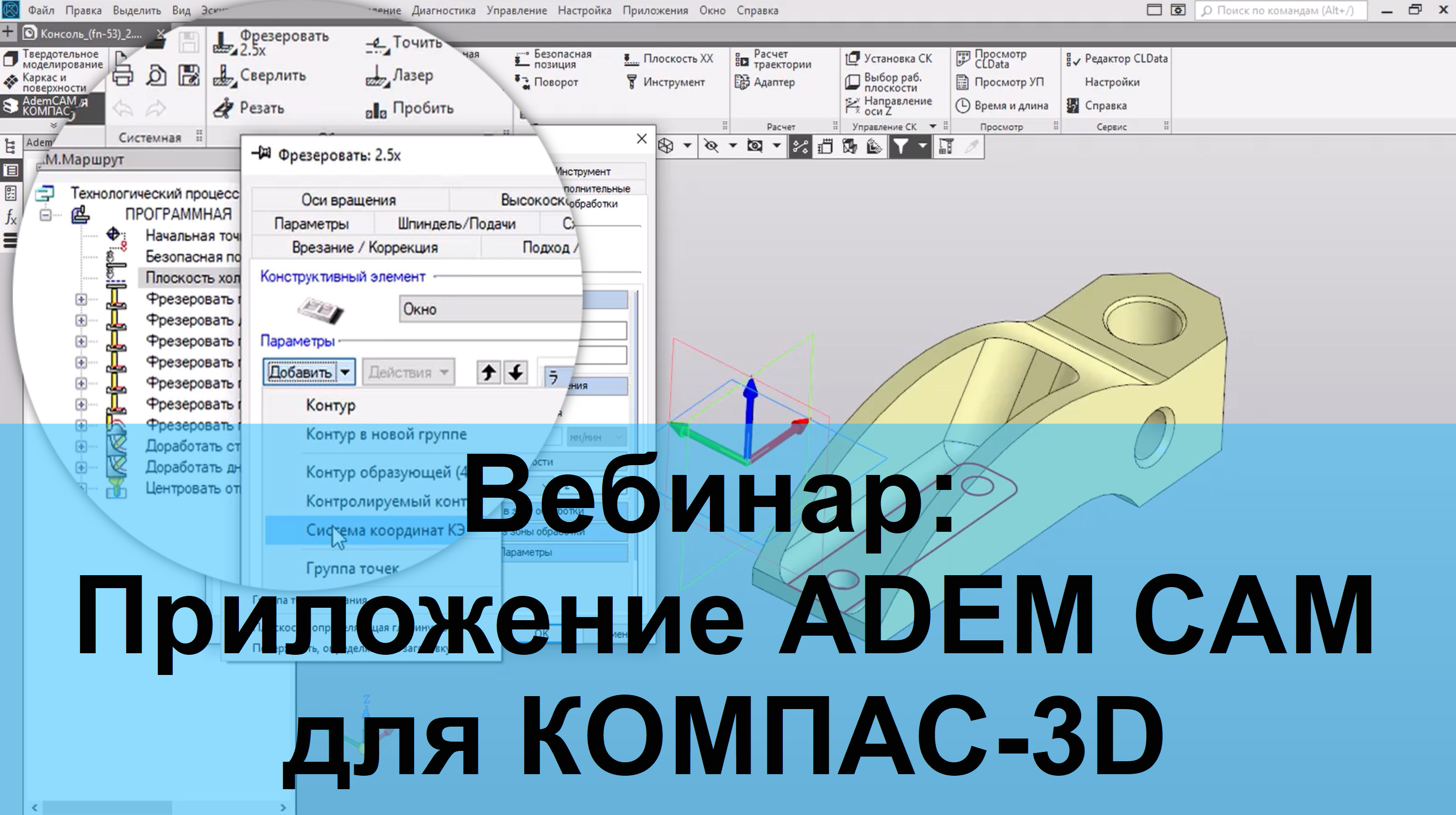Click Установка СК command
Screen dimensions: 1456x815
pos(888,58)
